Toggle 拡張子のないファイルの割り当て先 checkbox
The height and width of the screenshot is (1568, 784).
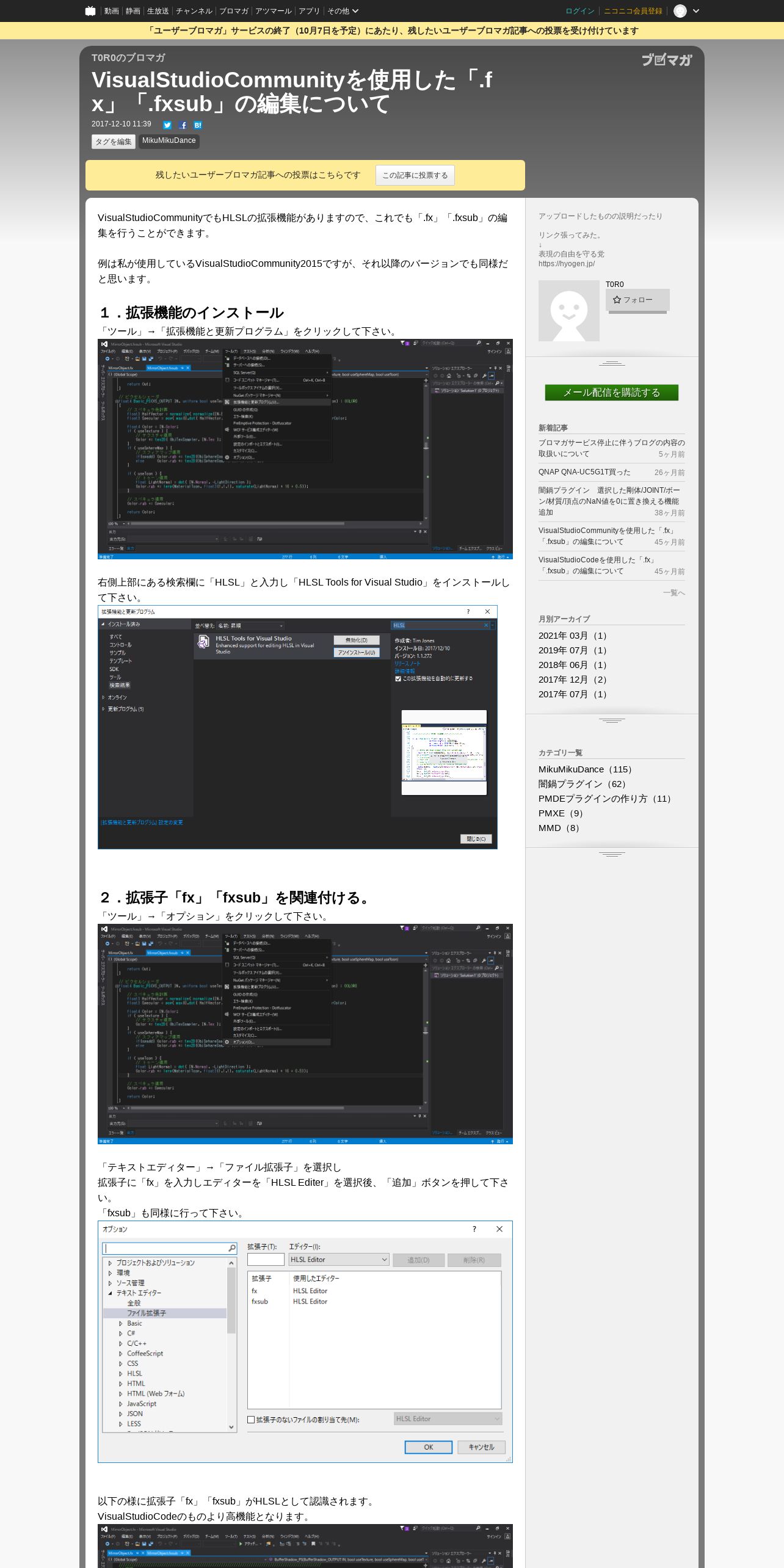[x=251, y=1420]
